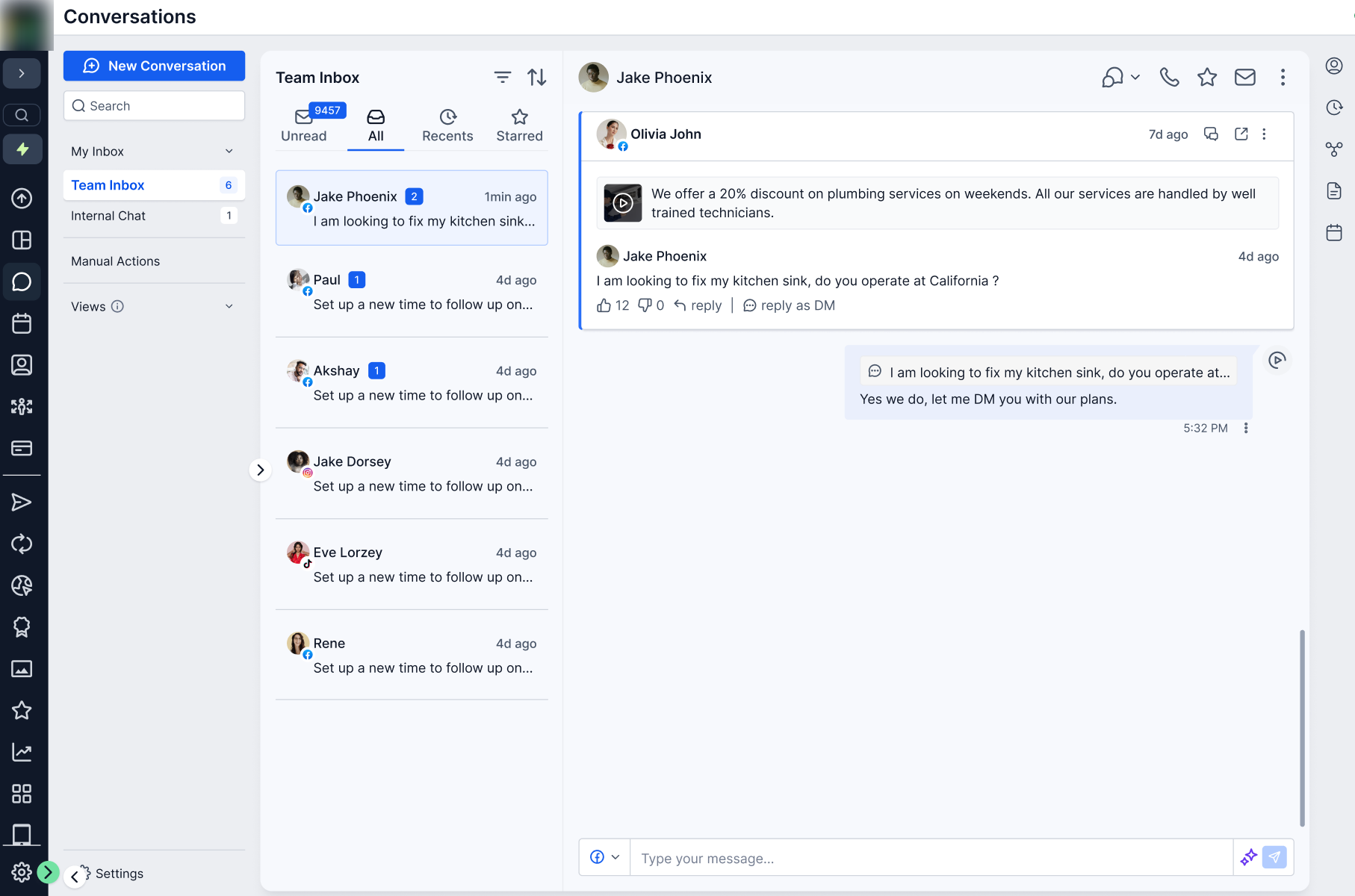
Task: Open the conversation header three-dot menu
Action: point(1283,77)
